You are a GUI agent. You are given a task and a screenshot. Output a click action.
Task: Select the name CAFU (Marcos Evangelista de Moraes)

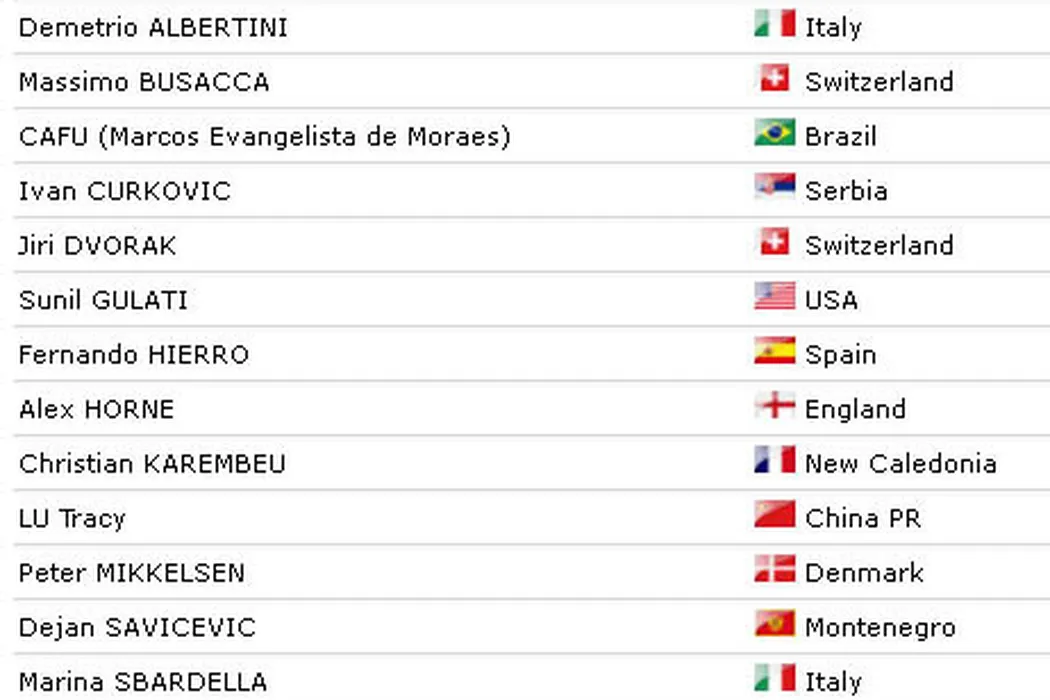tap(264, 136)
